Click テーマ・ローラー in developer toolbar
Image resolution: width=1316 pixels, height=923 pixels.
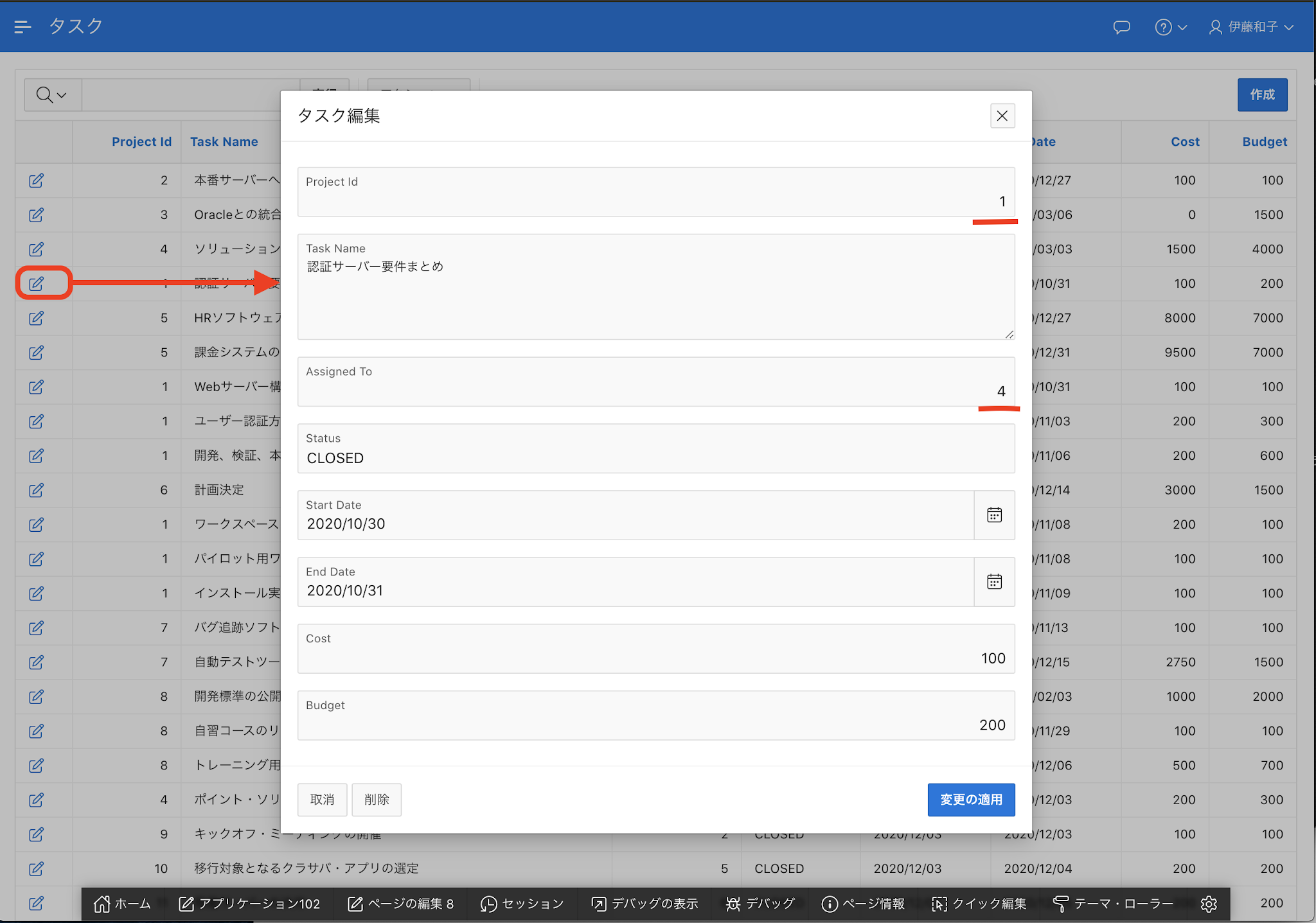coord(1114,904)
